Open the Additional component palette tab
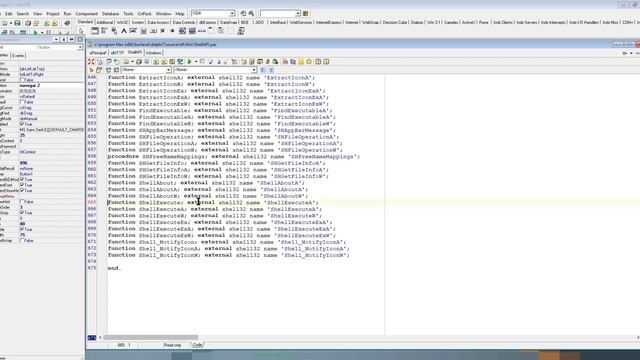The image size is (640, 360). pos(104,22)
